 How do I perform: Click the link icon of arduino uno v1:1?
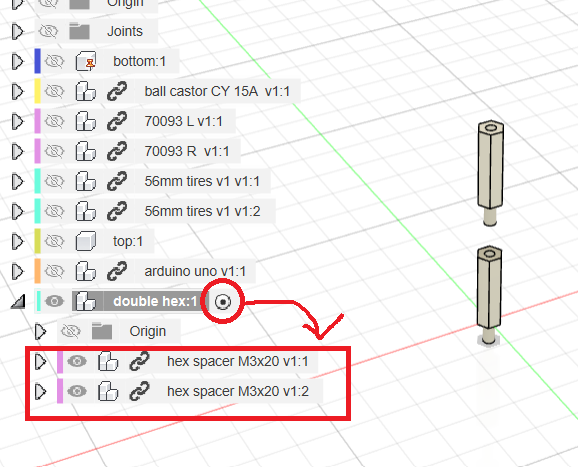click(117, 272)
